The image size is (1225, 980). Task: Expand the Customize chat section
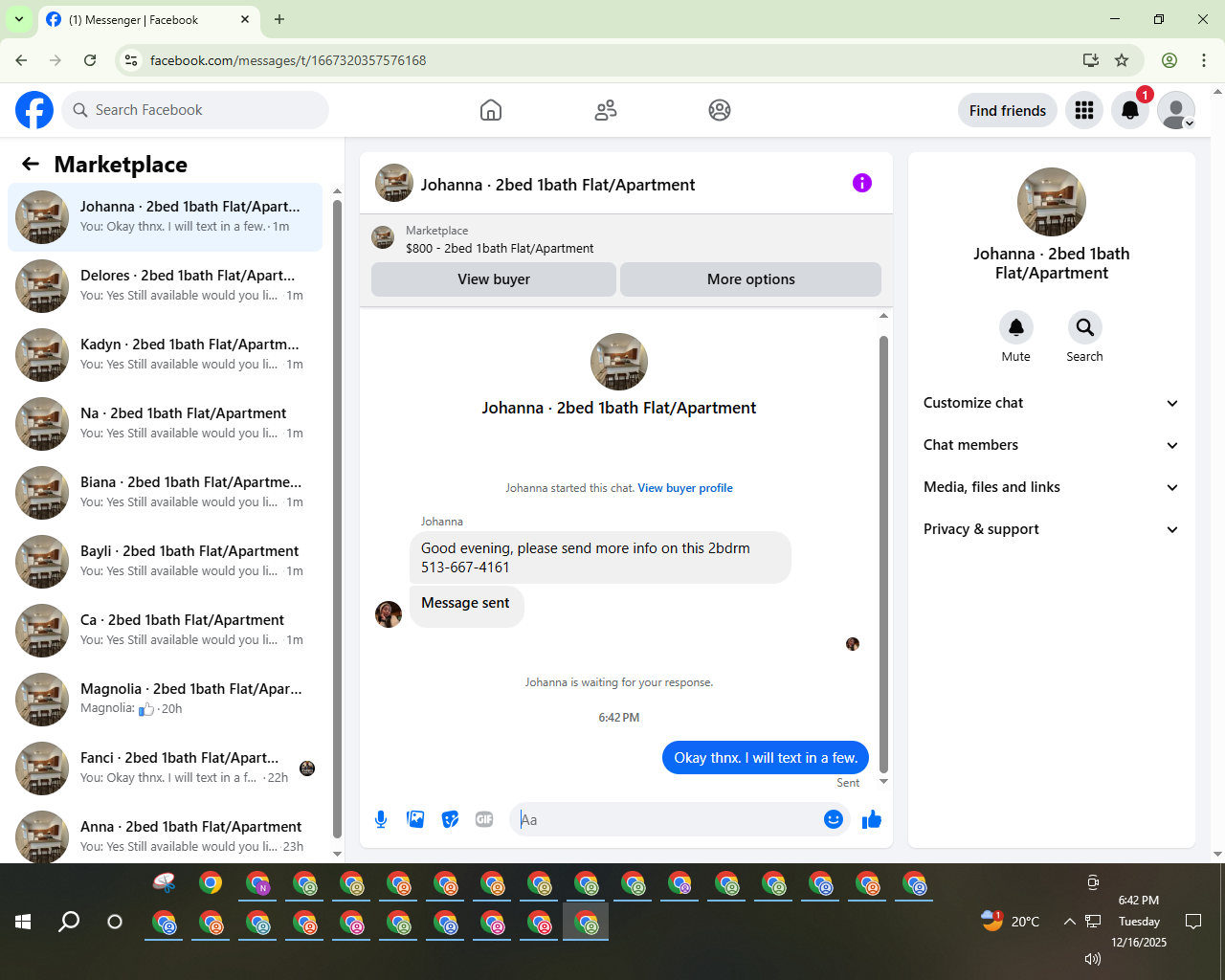point(1052,403)
